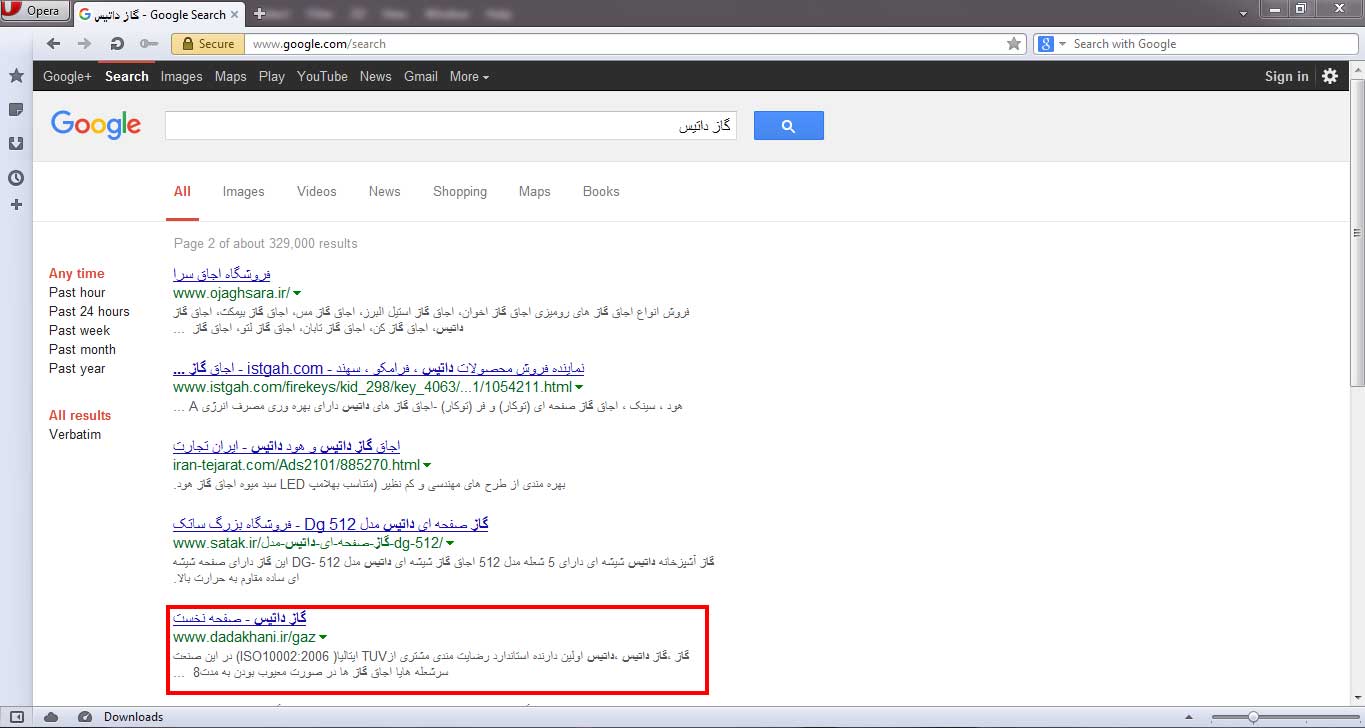Reload the page with refresh icon
Screen dimensions: 1365x728
pos(117,44)
